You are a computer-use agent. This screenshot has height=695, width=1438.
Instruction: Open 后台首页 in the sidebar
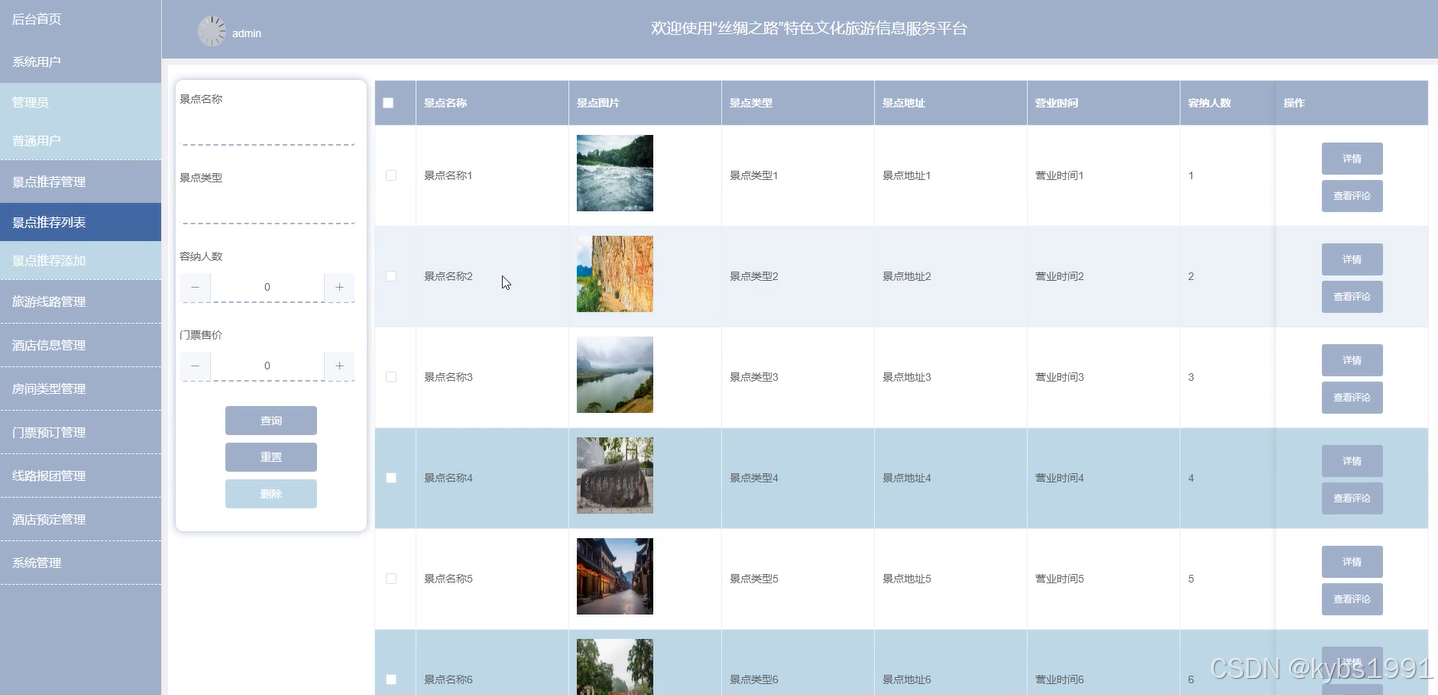80,19
